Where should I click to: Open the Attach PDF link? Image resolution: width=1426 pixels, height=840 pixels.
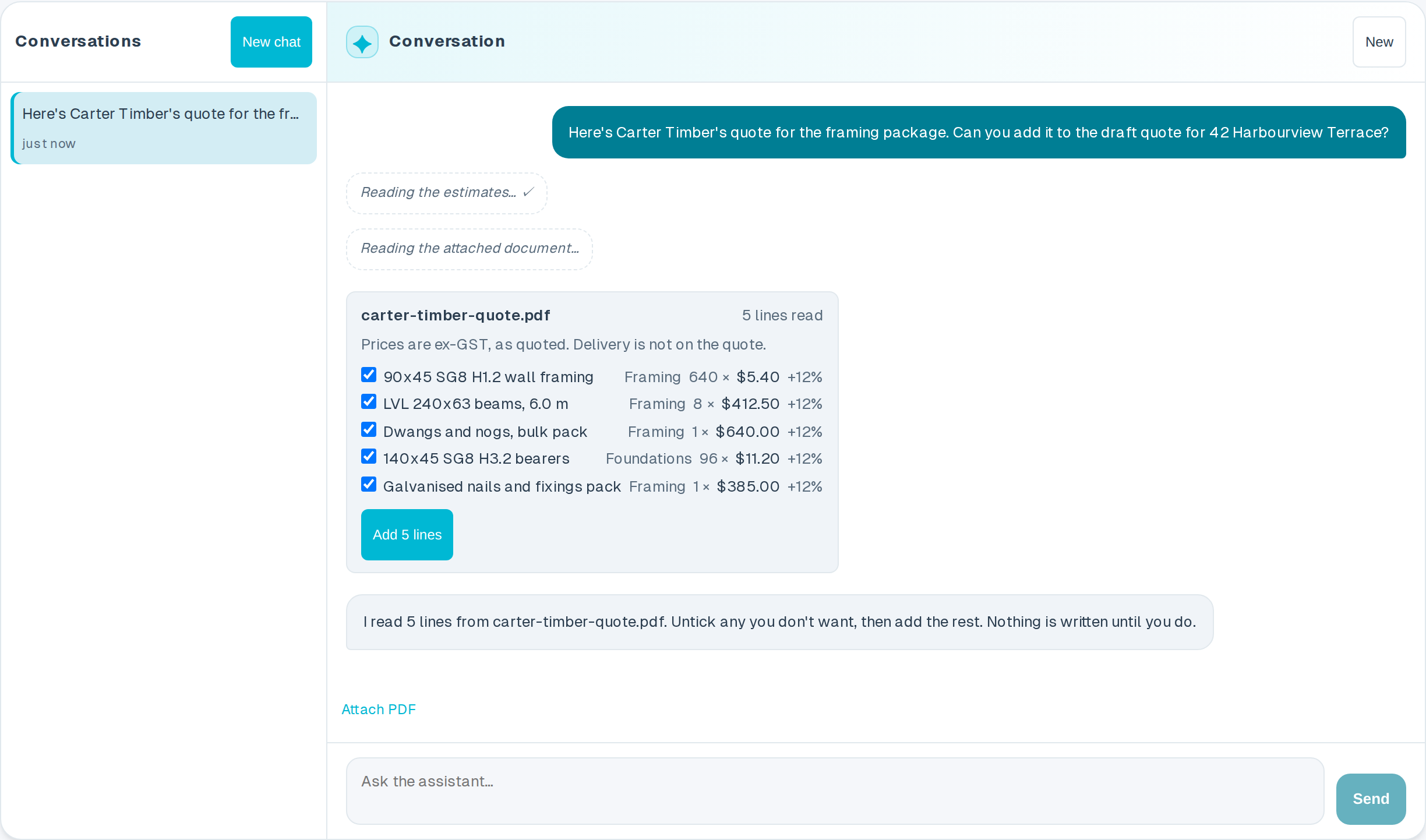379,710
